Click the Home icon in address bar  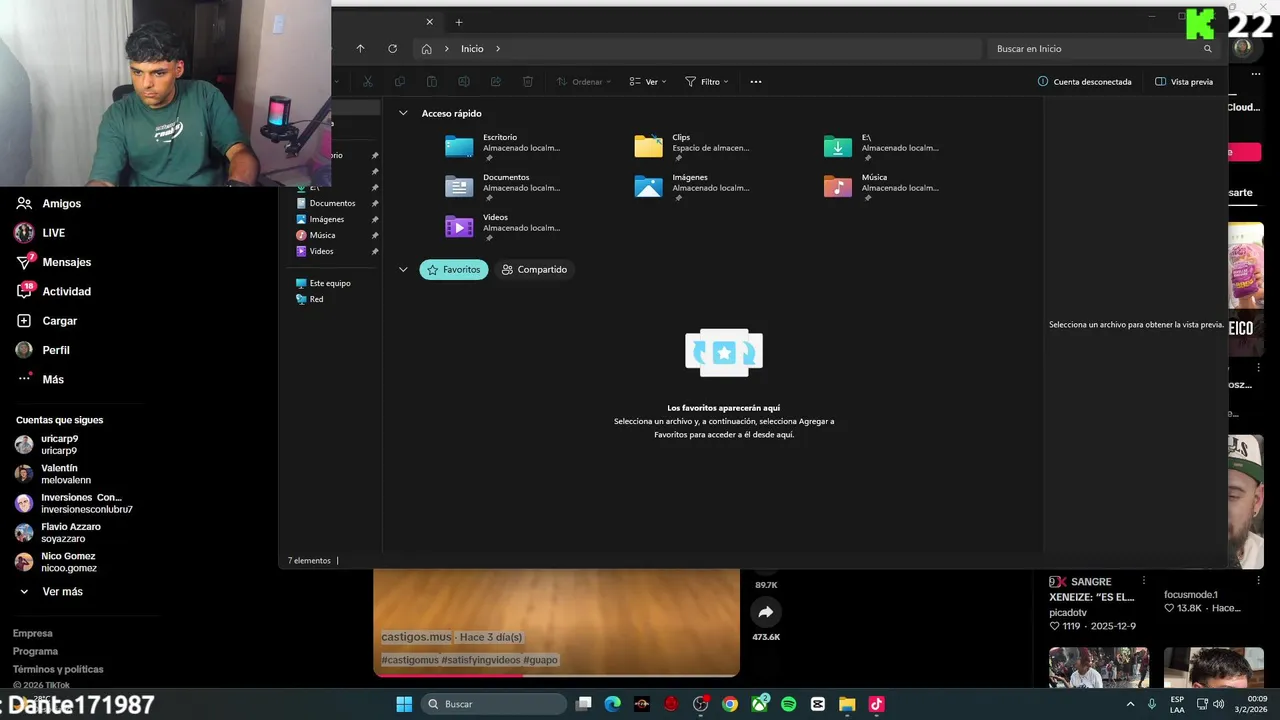pos(427,48)
